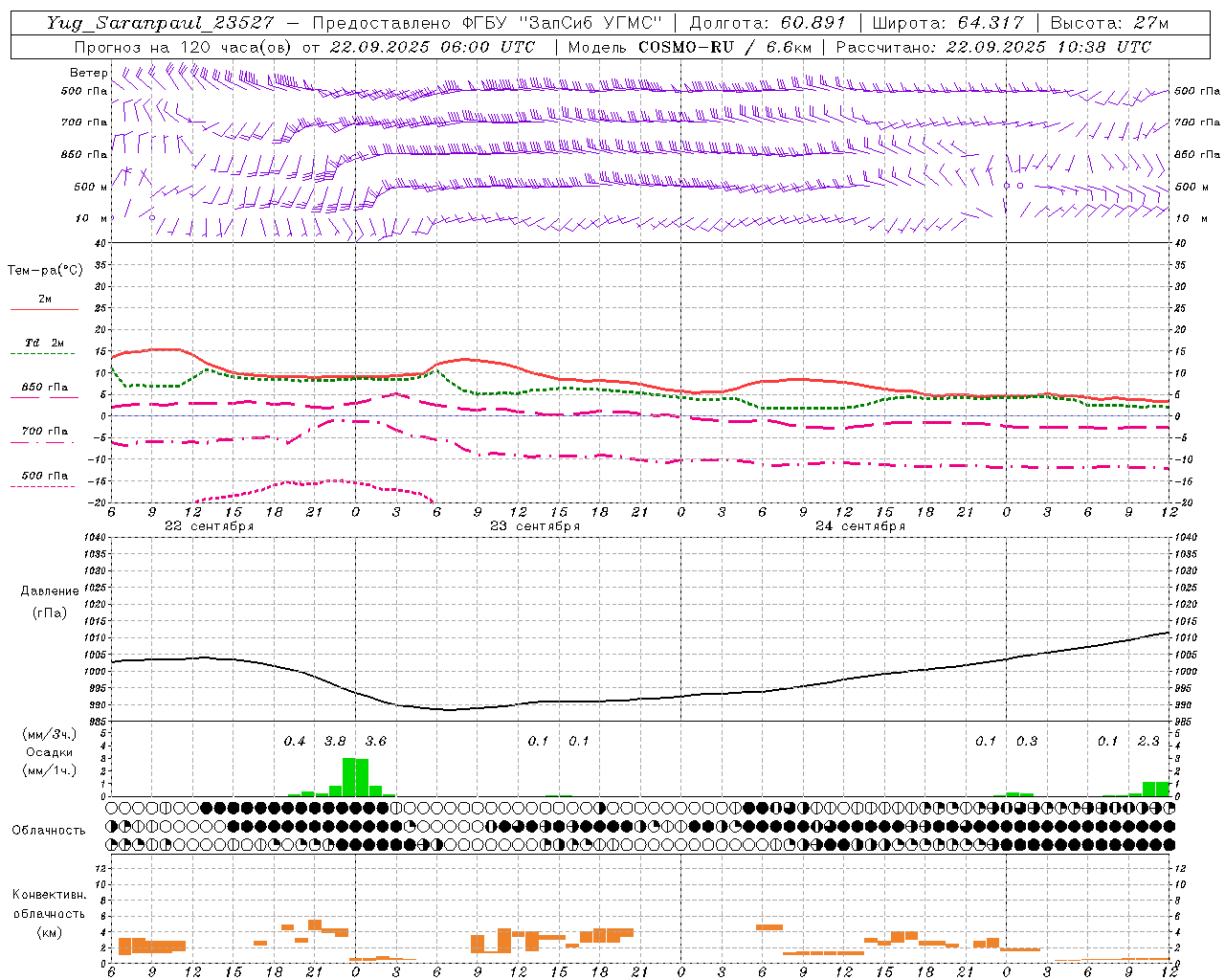Click the Давление panel label
This screenshot has width=1225, height=980.
(50, 591)
